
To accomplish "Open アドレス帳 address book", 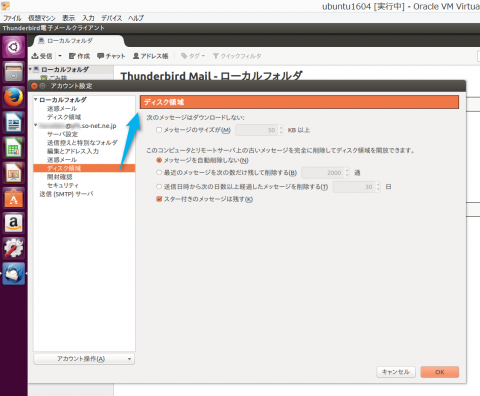I will pyautogui.click(x=150, y=56).
